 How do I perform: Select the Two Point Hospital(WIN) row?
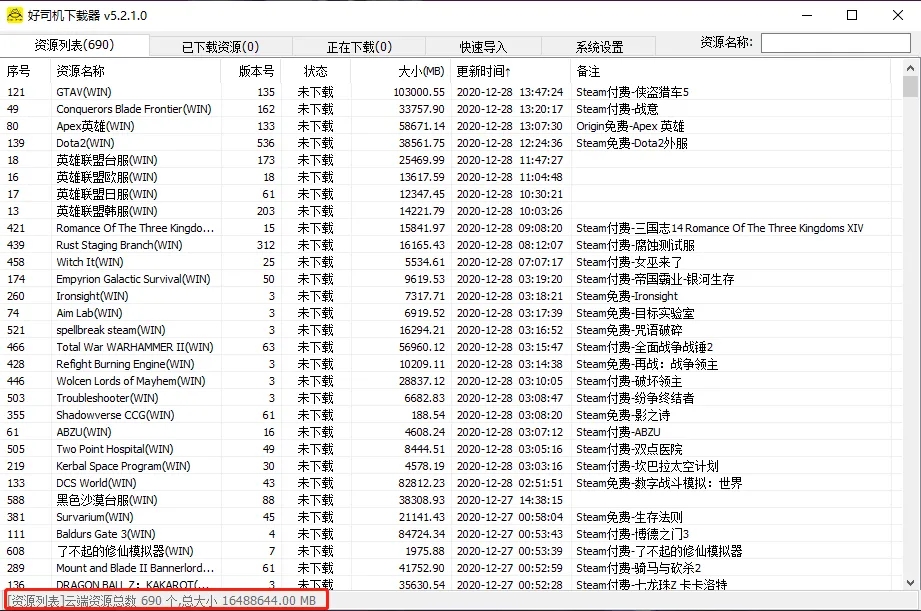pos(451,450)
